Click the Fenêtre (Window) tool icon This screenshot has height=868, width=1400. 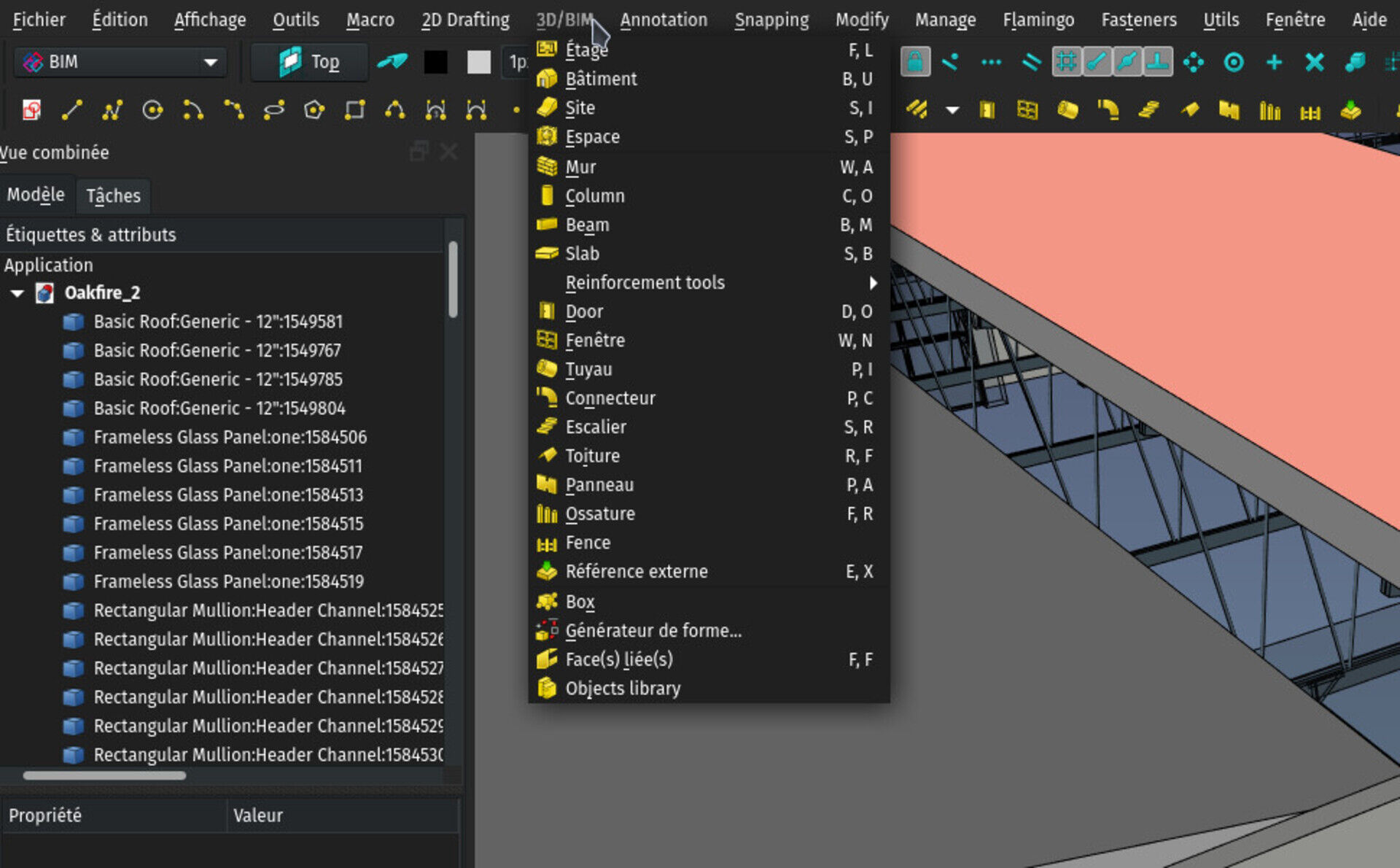coord(548,341)
